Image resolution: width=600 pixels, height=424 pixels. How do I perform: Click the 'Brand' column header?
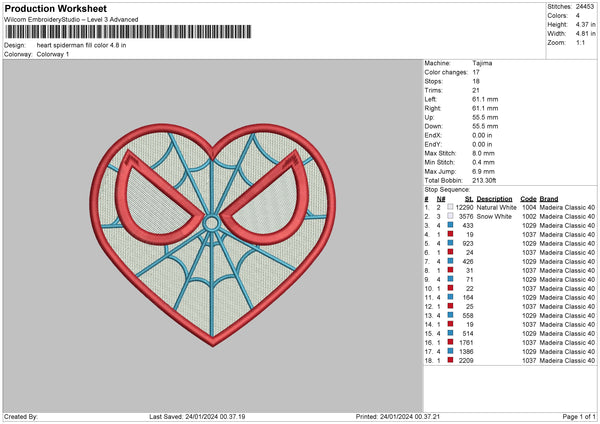coord(549,199)
